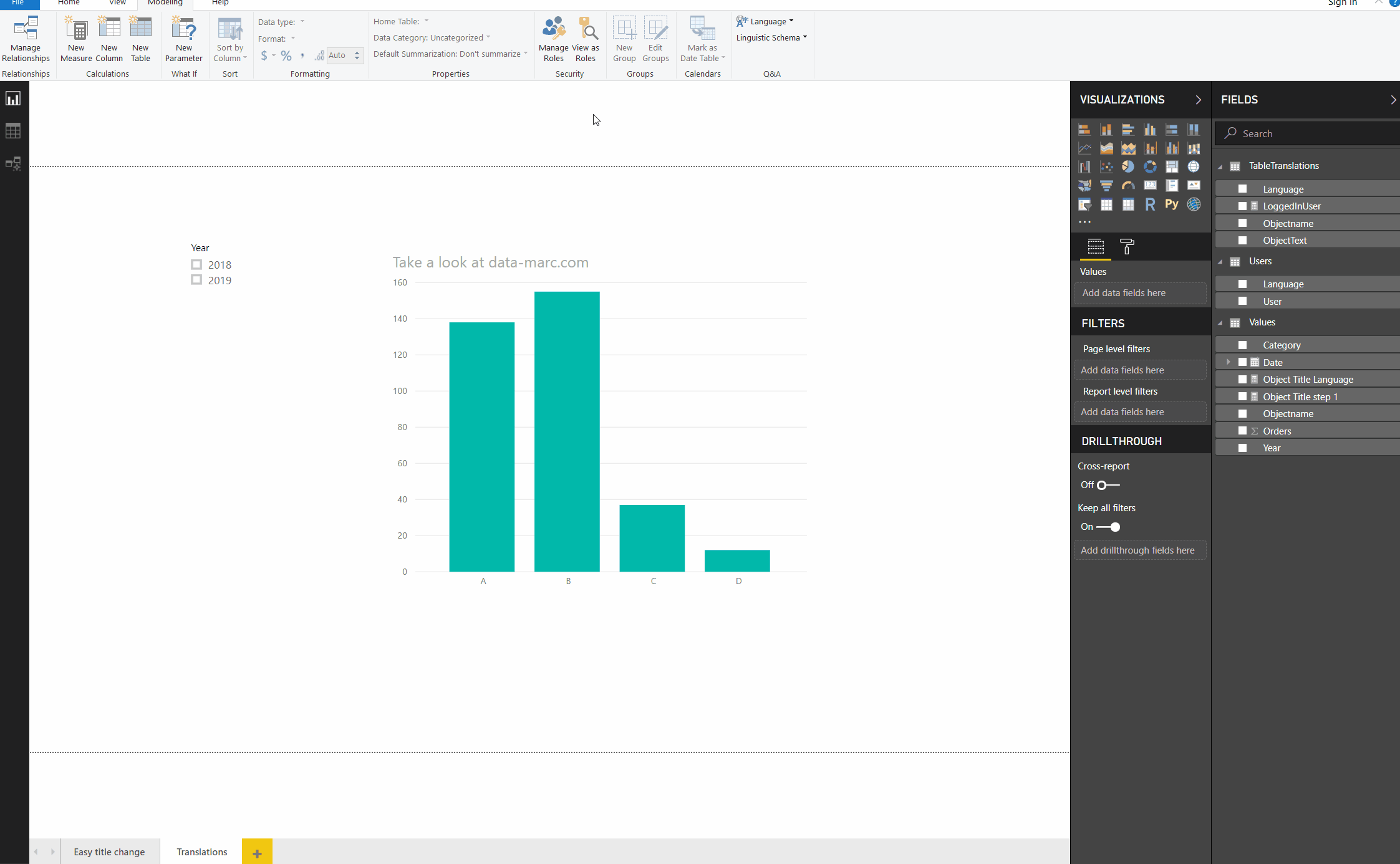
Task: Open the Data type dropdown
Action: [302, 22]
